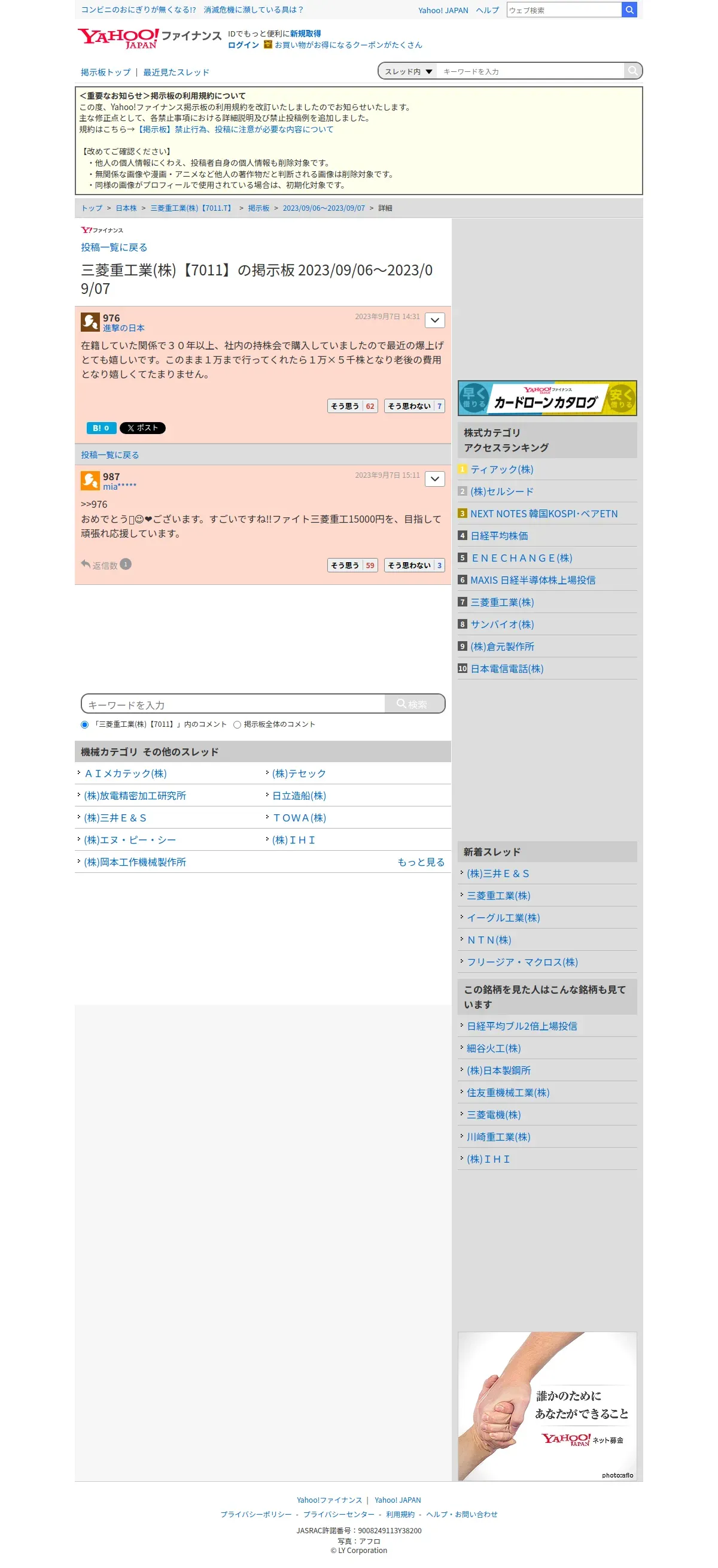Viewport: 718px width, 1568px height.
Task: Open new thread イーグル工業(株)
Action: tap(503, 918)
